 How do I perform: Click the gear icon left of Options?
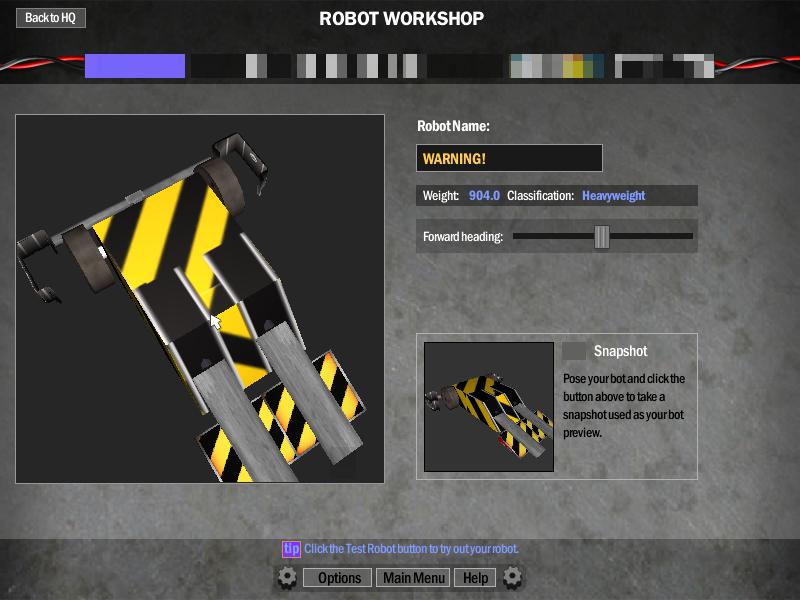pos(287,578)
